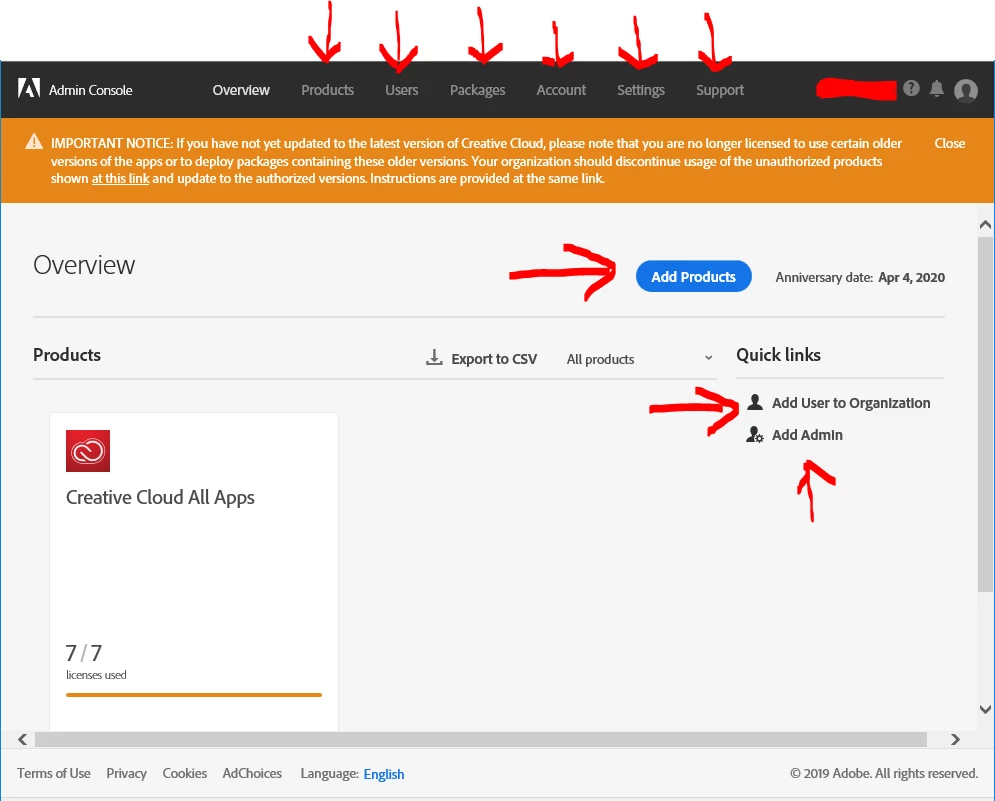
Task: Click the horizontal scrollbar track
Action: [481, 739]
